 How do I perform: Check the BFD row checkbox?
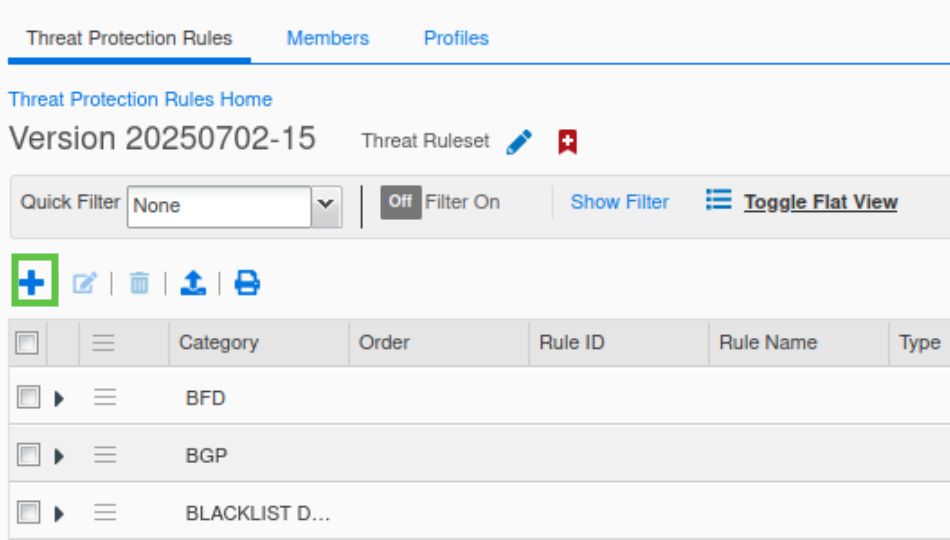click(x=29, y=398)
